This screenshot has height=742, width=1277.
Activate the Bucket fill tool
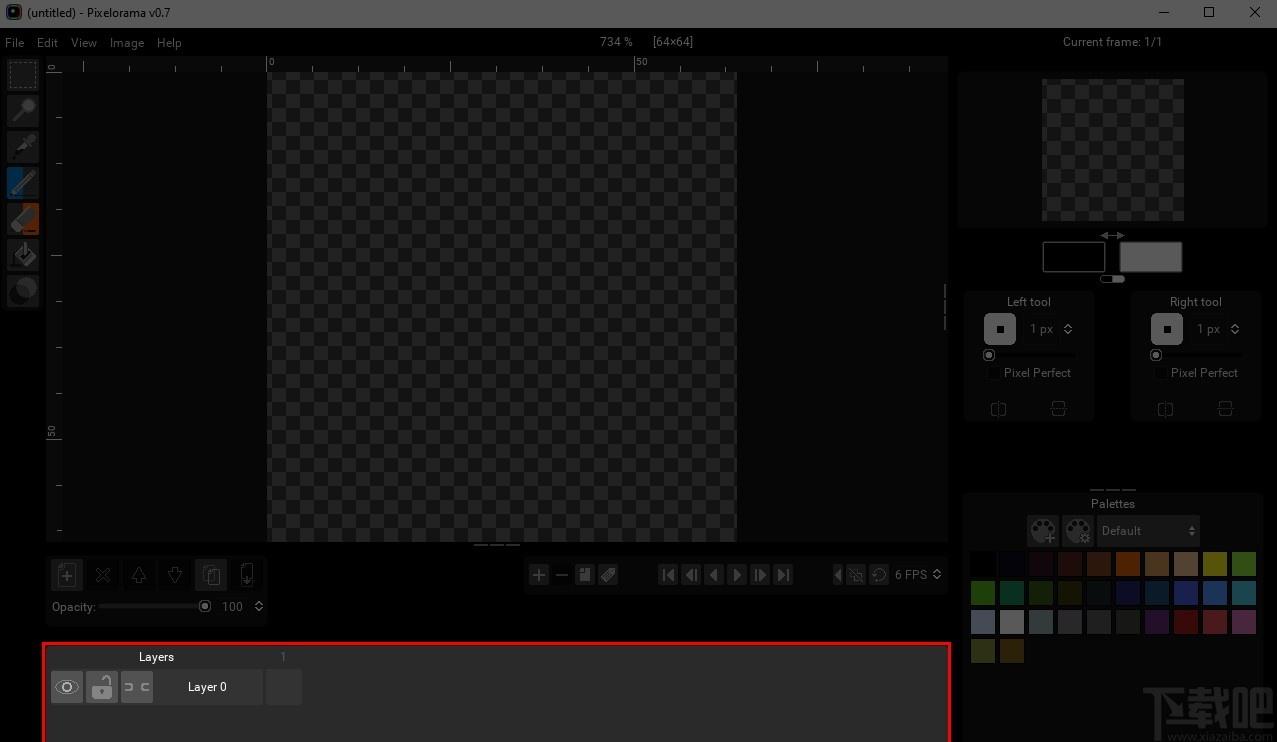(22, 255)
